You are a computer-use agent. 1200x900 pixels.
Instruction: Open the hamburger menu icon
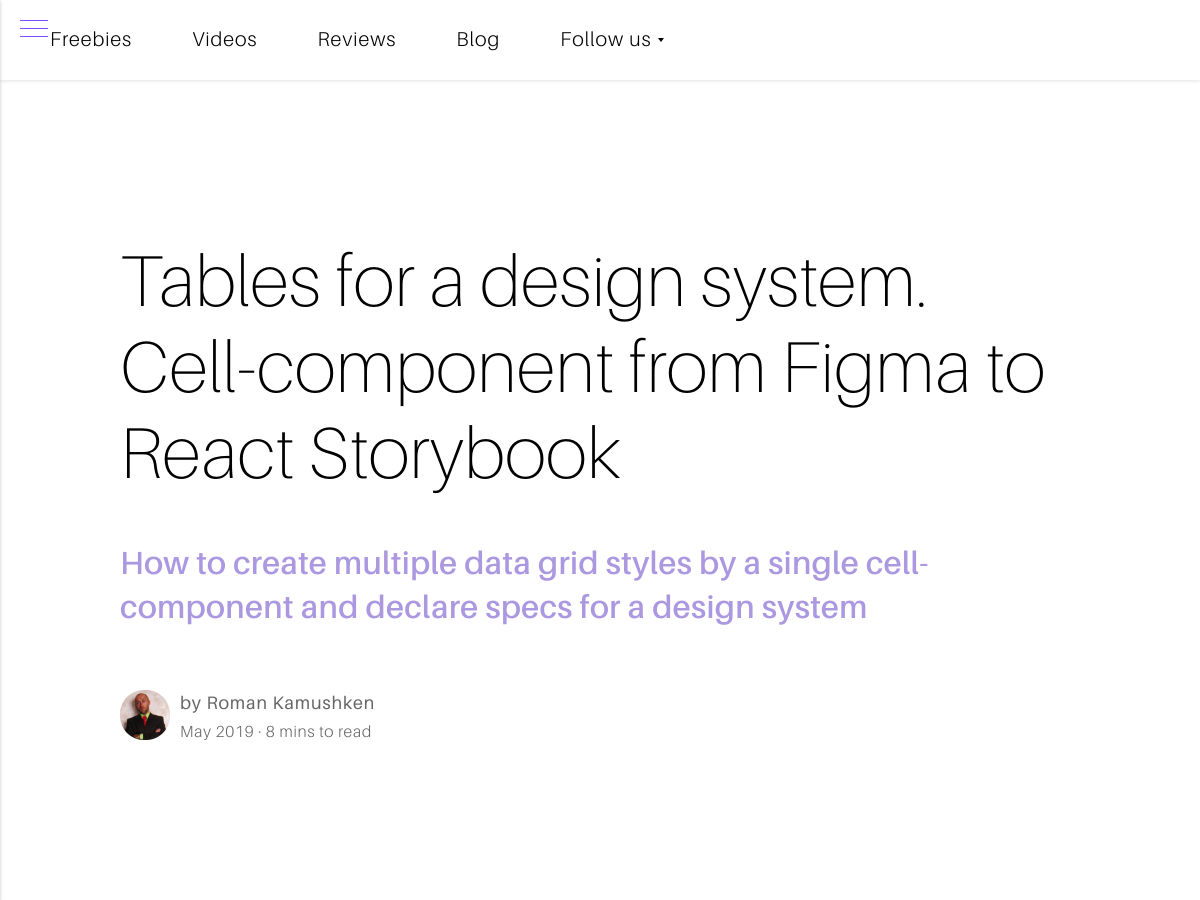click(x=34, y=29)
